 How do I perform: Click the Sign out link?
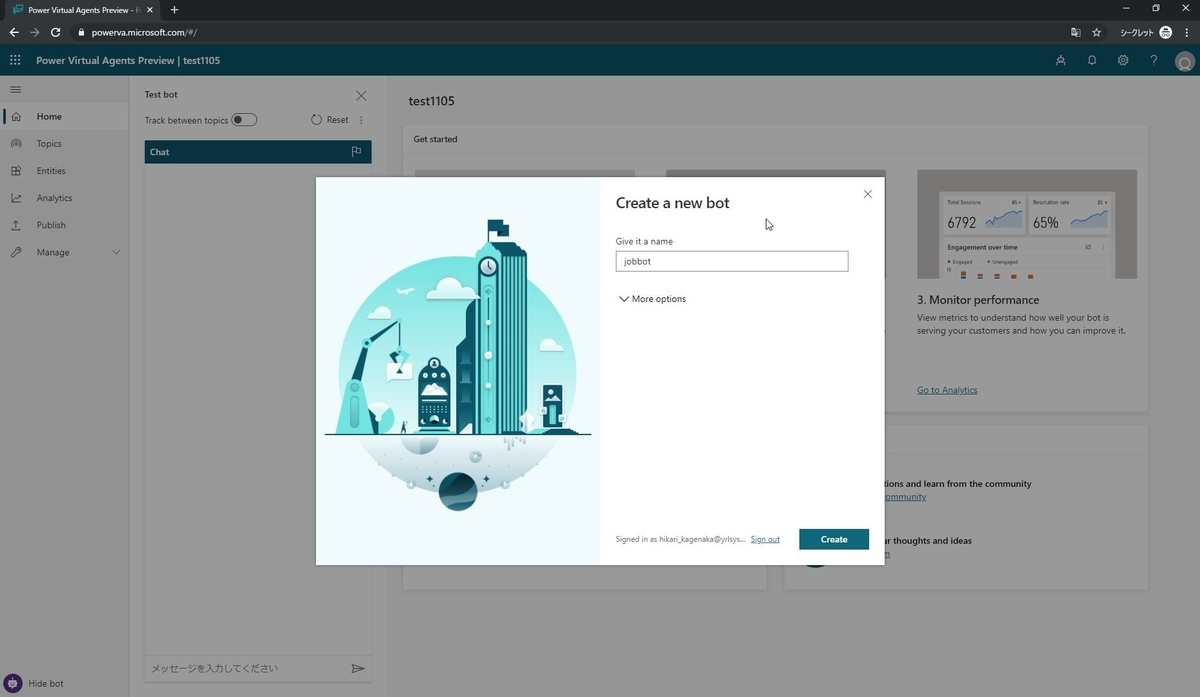[765, 540]
